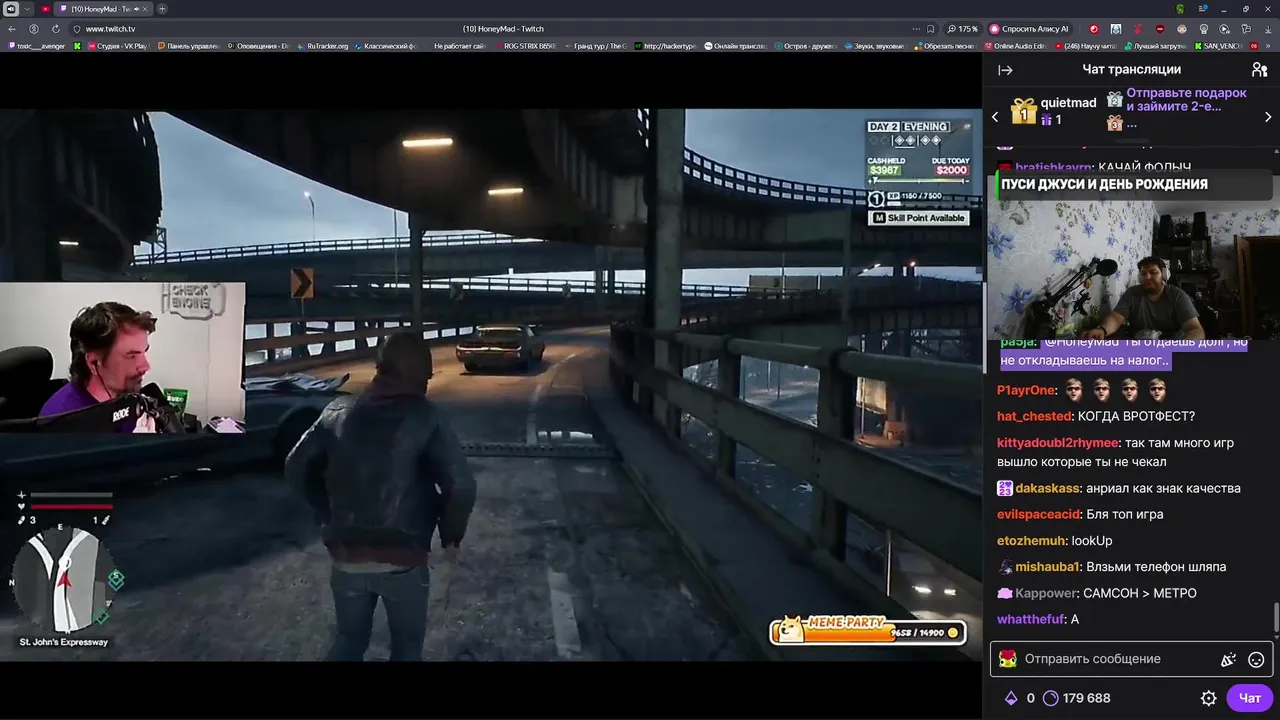The width and height of the screenshot is (1280, 720).
Task: Open channel points balance 179 688
Action: [1076, 698]
